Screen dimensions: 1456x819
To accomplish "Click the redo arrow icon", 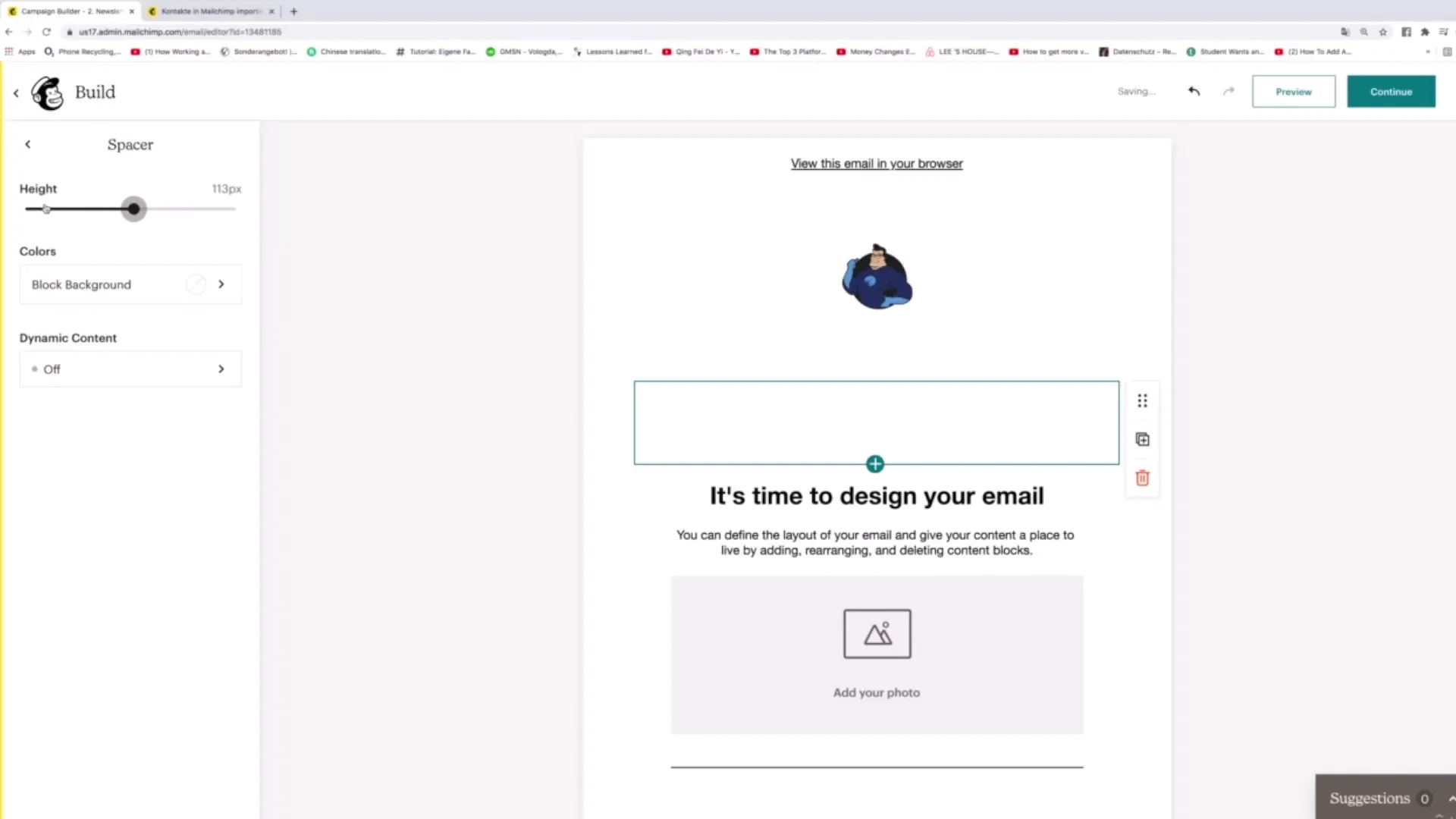I will [x=1228, y=91].
